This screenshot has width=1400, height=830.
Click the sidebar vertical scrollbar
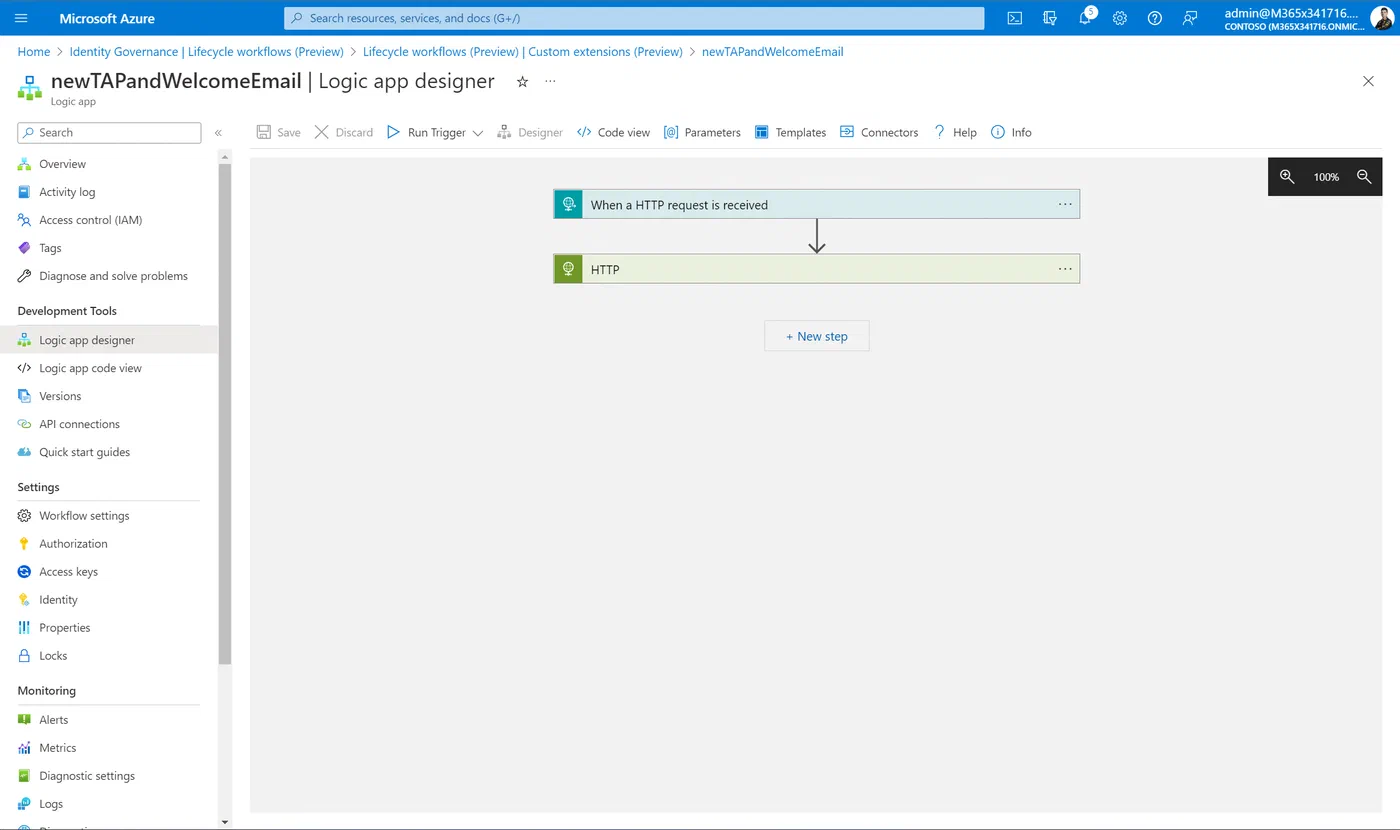pyautogui.click(x=225, y=413)
